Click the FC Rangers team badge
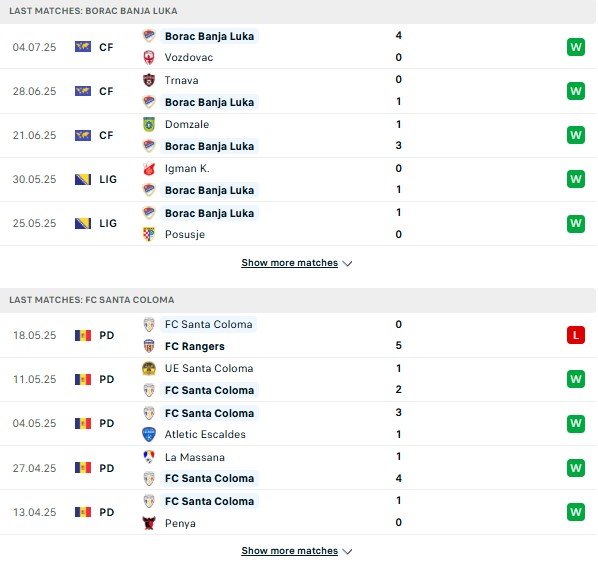 (x=149, y=346)
